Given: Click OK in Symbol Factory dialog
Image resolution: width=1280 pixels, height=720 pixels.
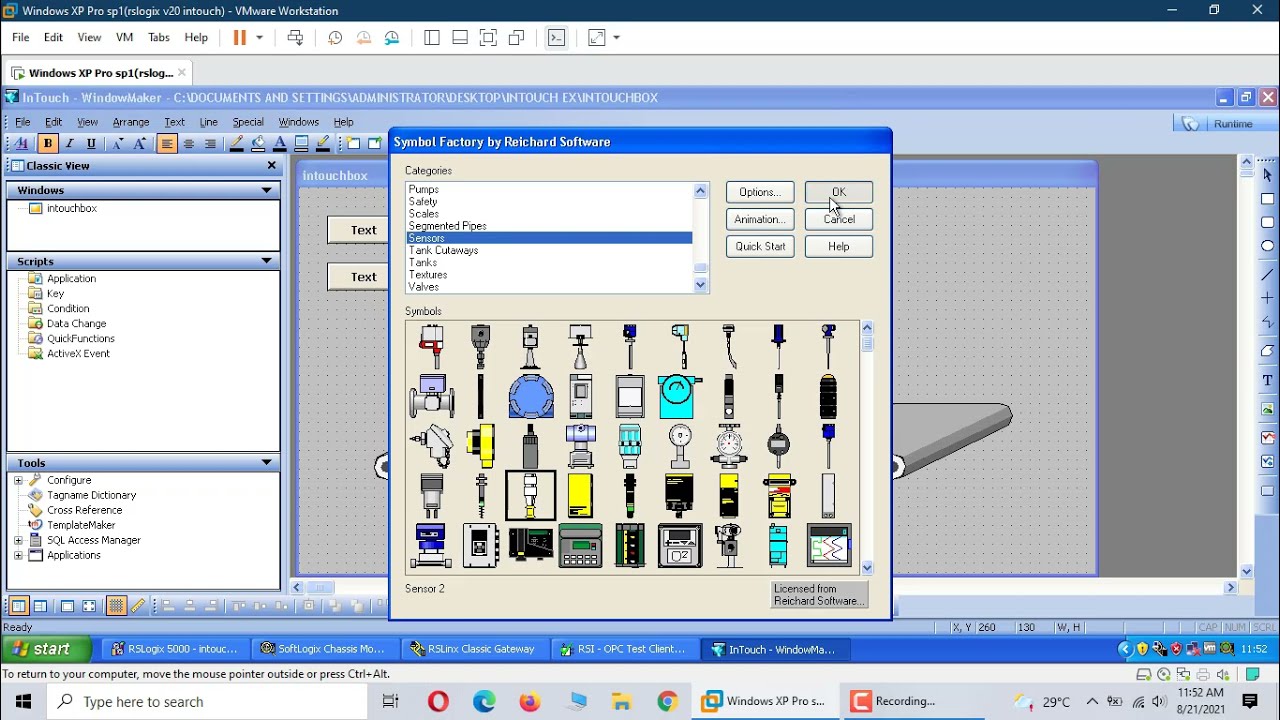Looking at the screenshot, I should [x=838, y=192].
